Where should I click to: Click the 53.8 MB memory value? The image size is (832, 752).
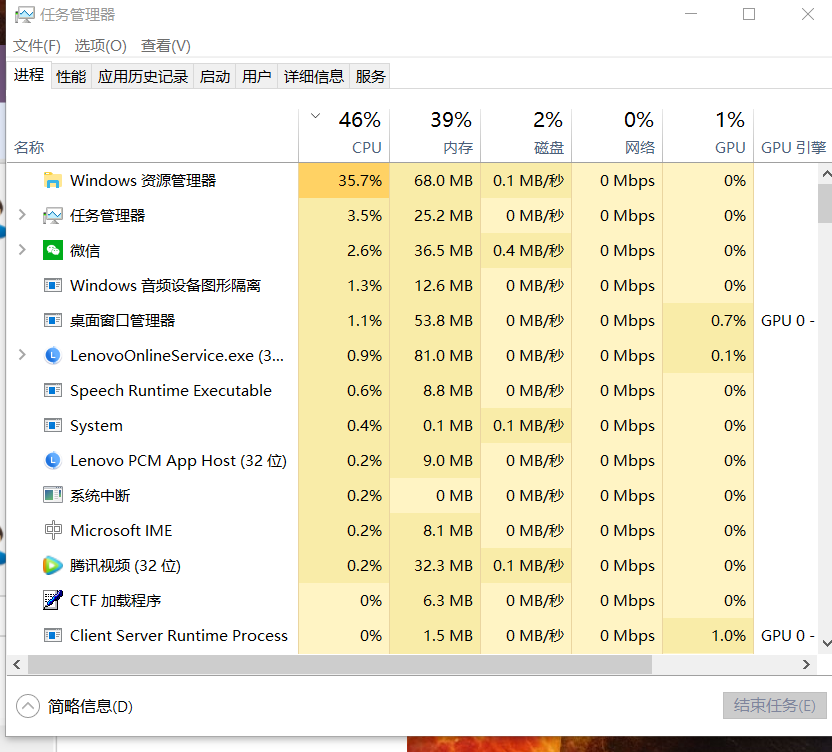point(443,321)
